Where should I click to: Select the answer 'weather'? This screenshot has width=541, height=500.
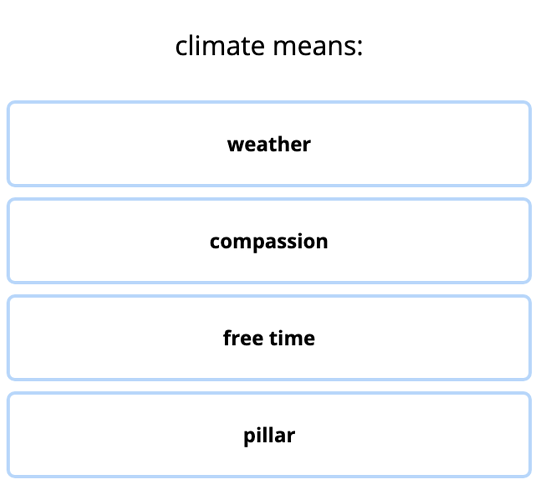point(269,144)
